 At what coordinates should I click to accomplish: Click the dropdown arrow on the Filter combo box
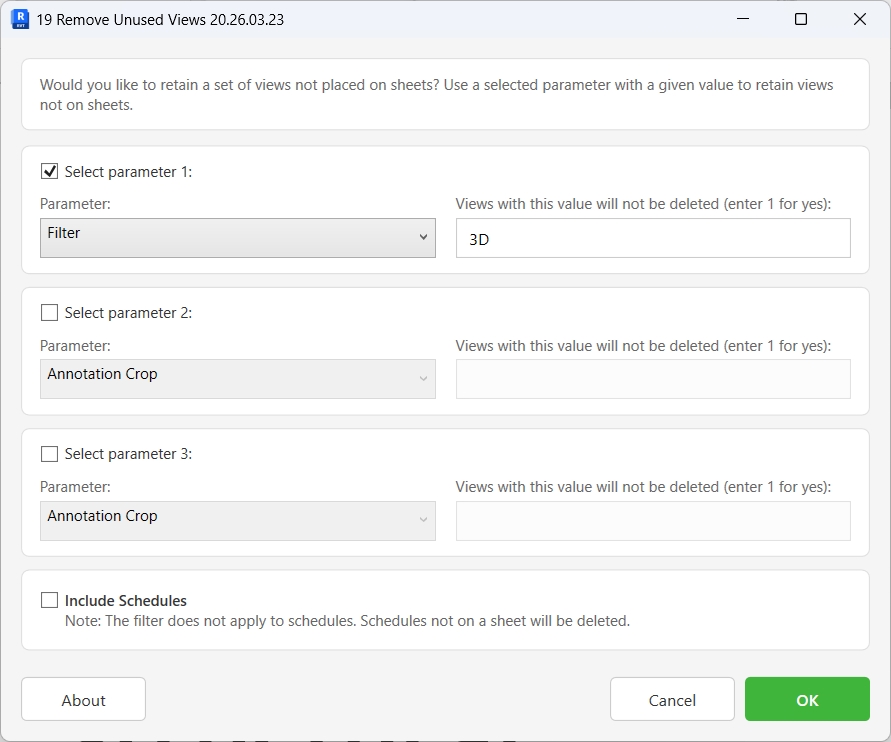pyautogui.click(x=424, y=238)
